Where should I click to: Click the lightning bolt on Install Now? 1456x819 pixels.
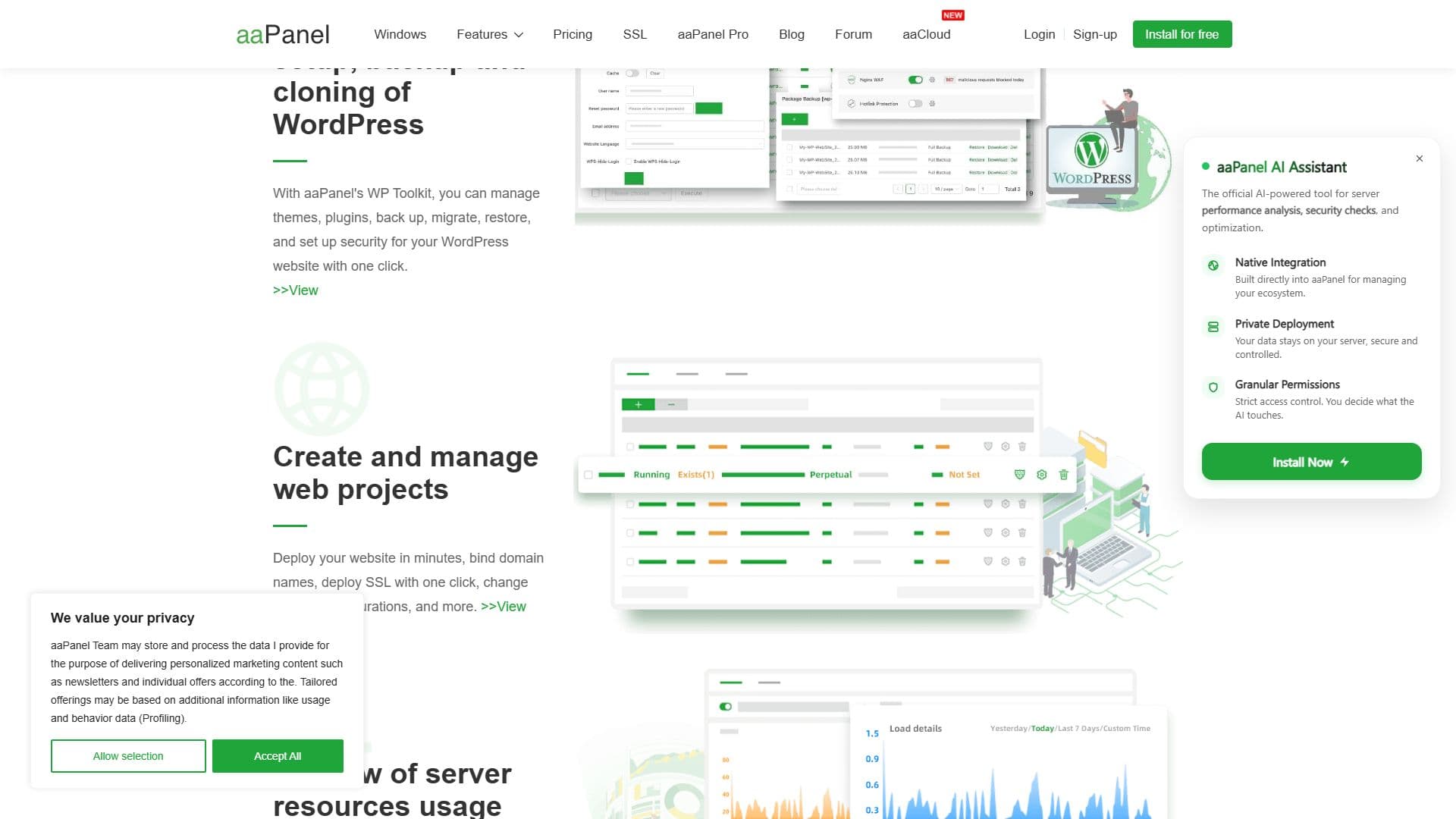pos(1345,462)
